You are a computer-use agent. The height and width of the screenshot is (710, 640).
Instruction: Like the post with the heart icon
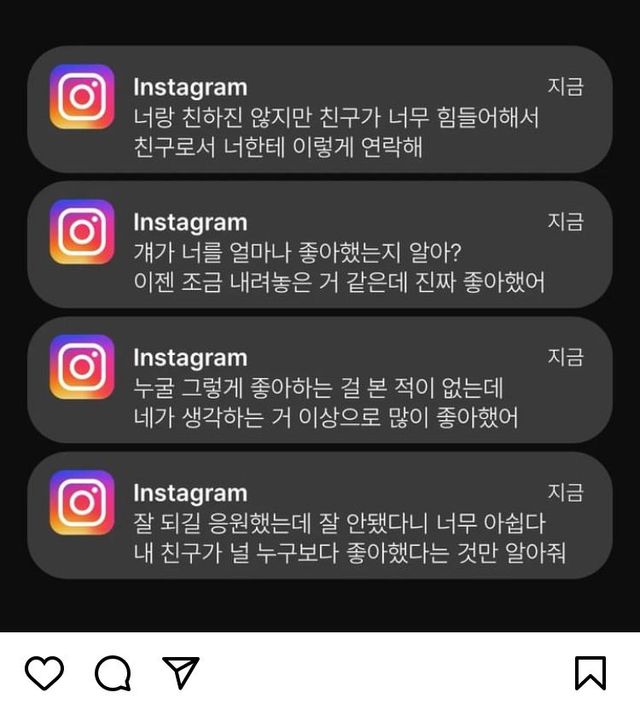click(44, 673)
